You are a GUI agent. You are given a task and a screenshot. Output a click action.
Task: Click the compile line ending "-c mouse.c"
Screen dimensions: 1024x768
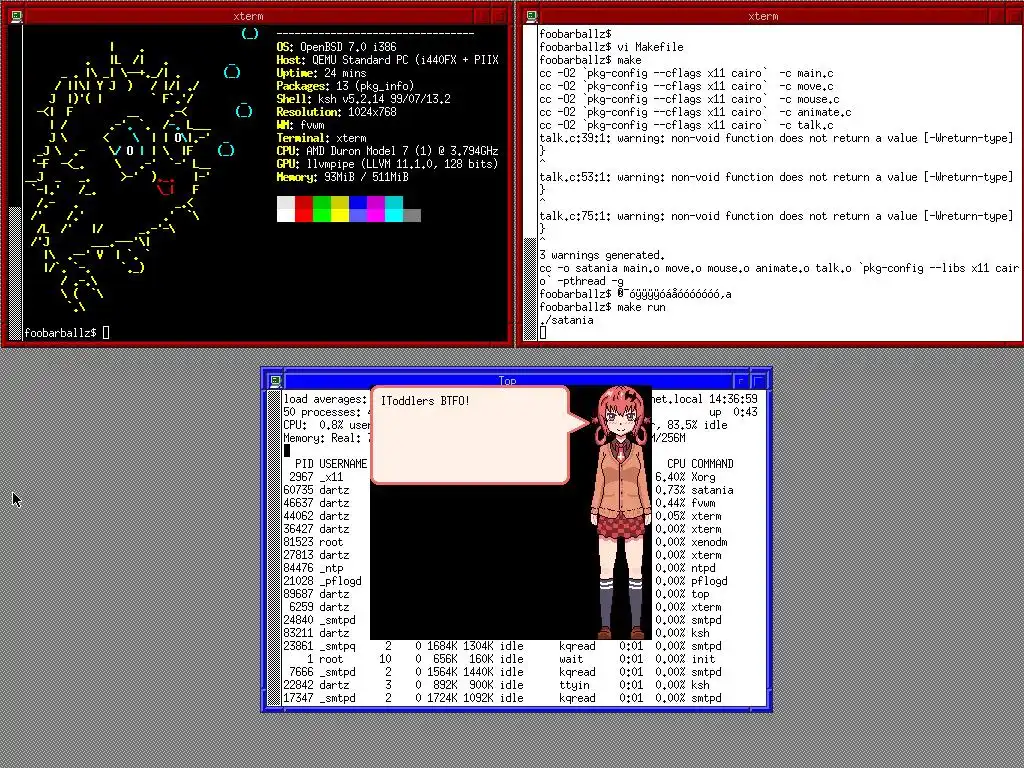click(690, 99)
